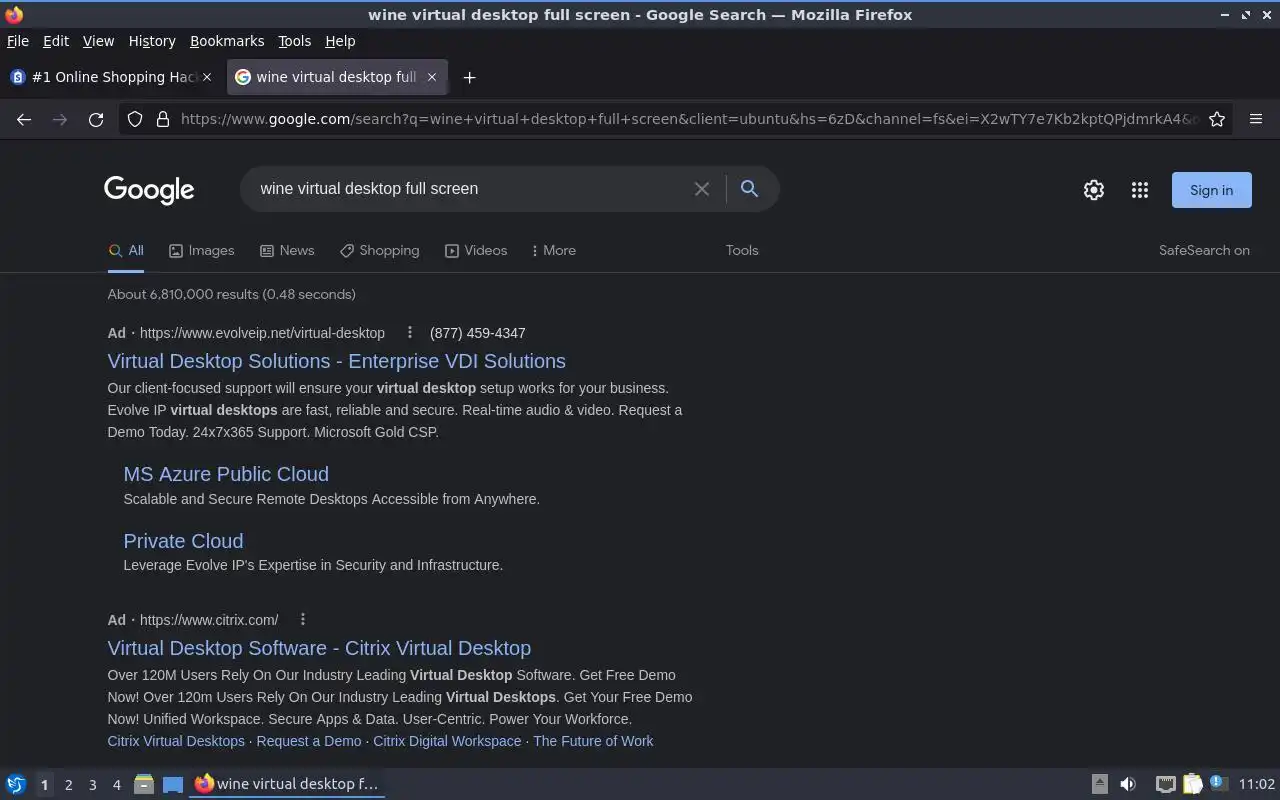The height and width of the screenshot is (800, 1280).
Task: Close the Online Shopping Hack tab
Action: (x=207, y=77)
